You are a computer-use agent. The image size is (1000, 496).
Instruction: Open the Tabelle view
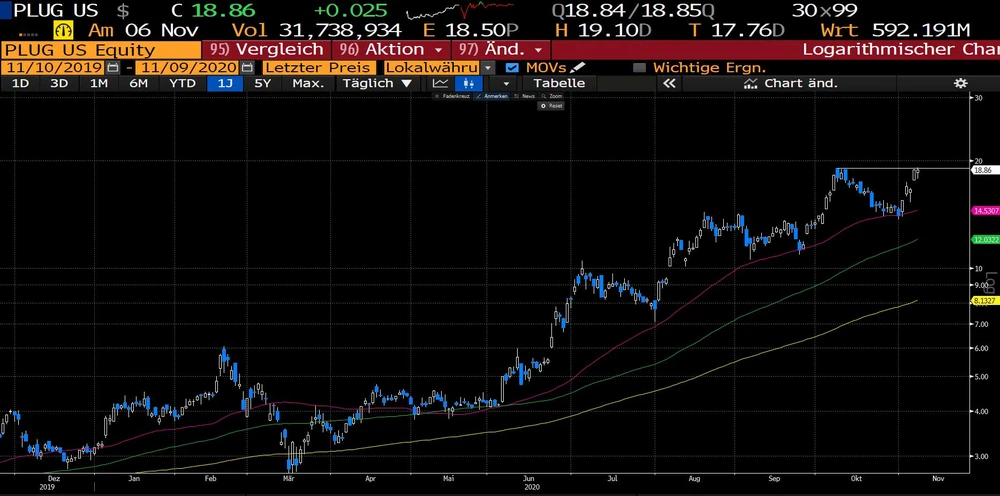point(559,84)
